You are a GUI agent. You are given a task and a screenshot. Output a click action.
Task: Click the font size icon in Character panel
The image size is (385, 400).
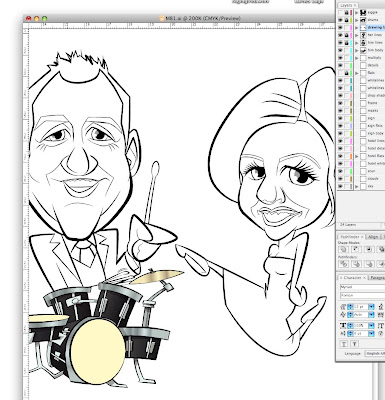pos(343,307)
